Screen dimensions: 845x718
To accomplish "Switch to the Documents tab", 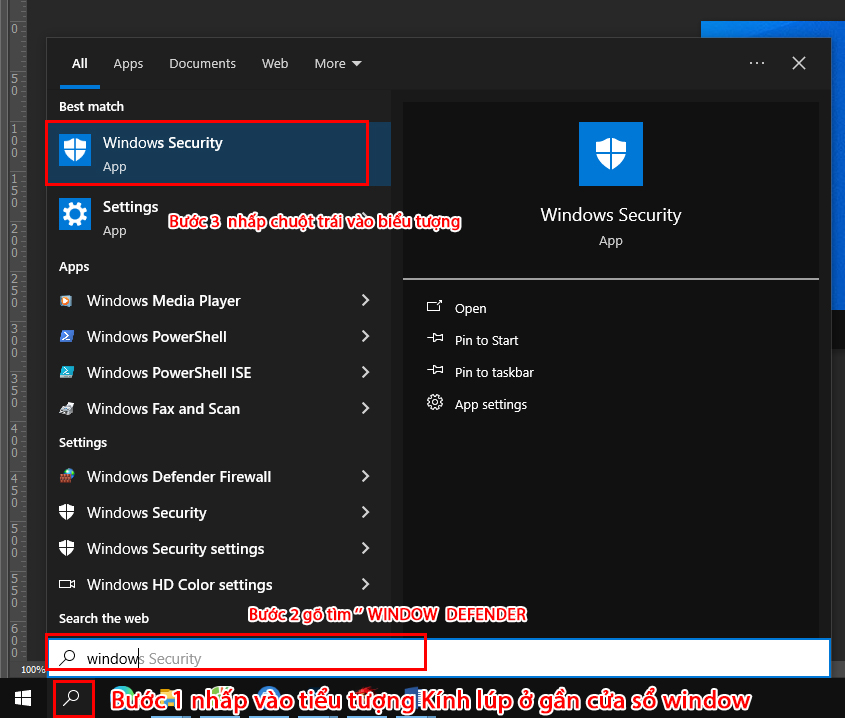I will (203, 64).
